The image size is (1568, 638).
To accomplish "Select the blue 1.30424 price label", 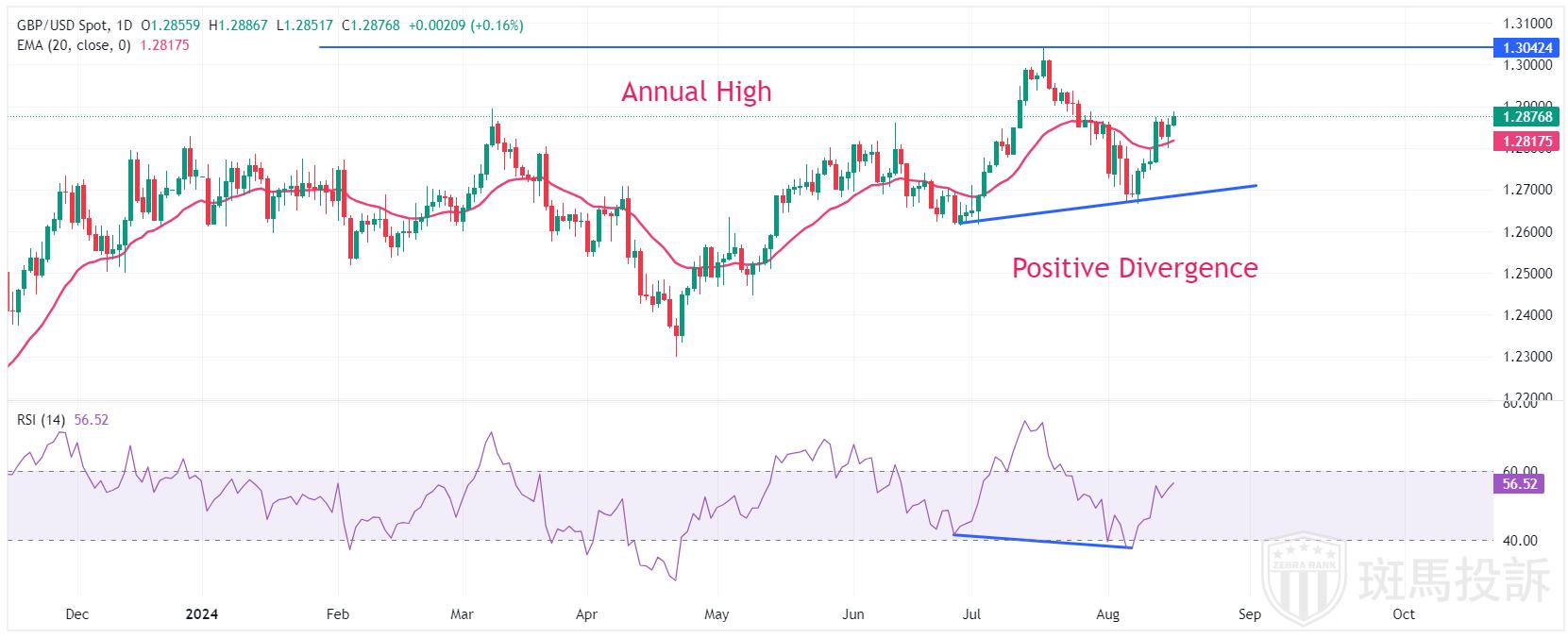I will tap(1526, 46).
